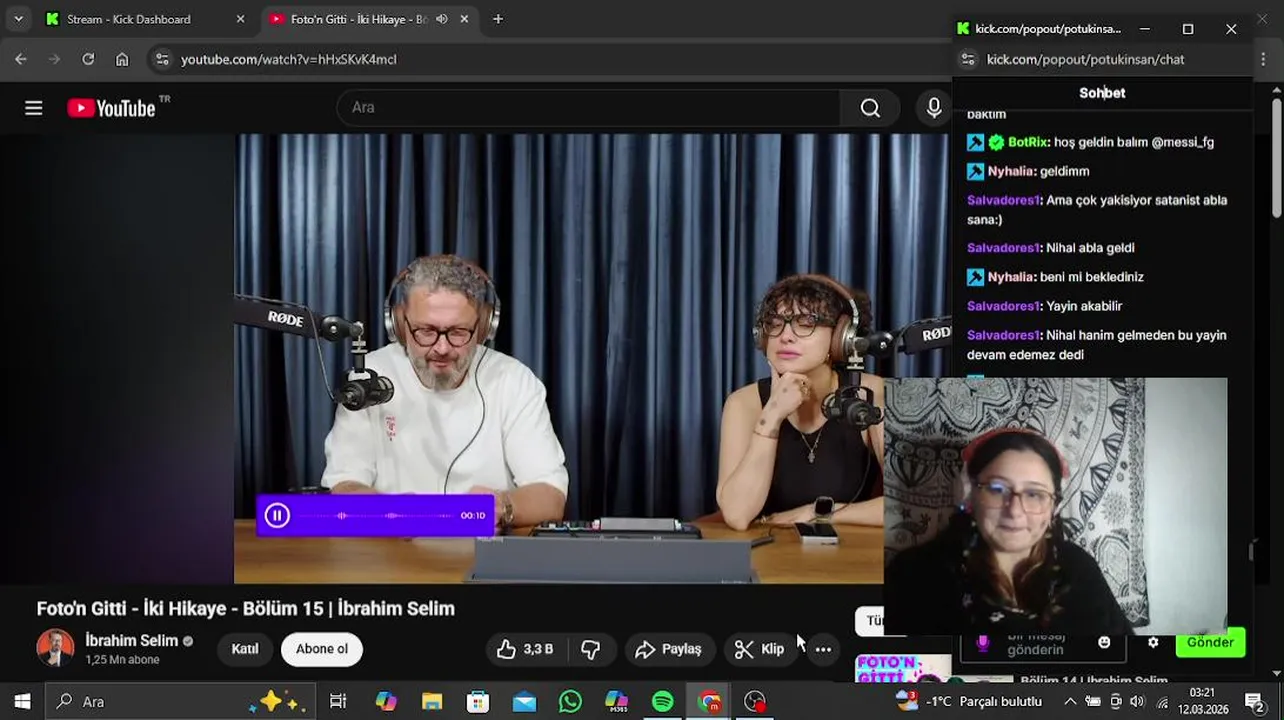
Task: Like the video showing 3,3 B
Action: pos(525,649)
